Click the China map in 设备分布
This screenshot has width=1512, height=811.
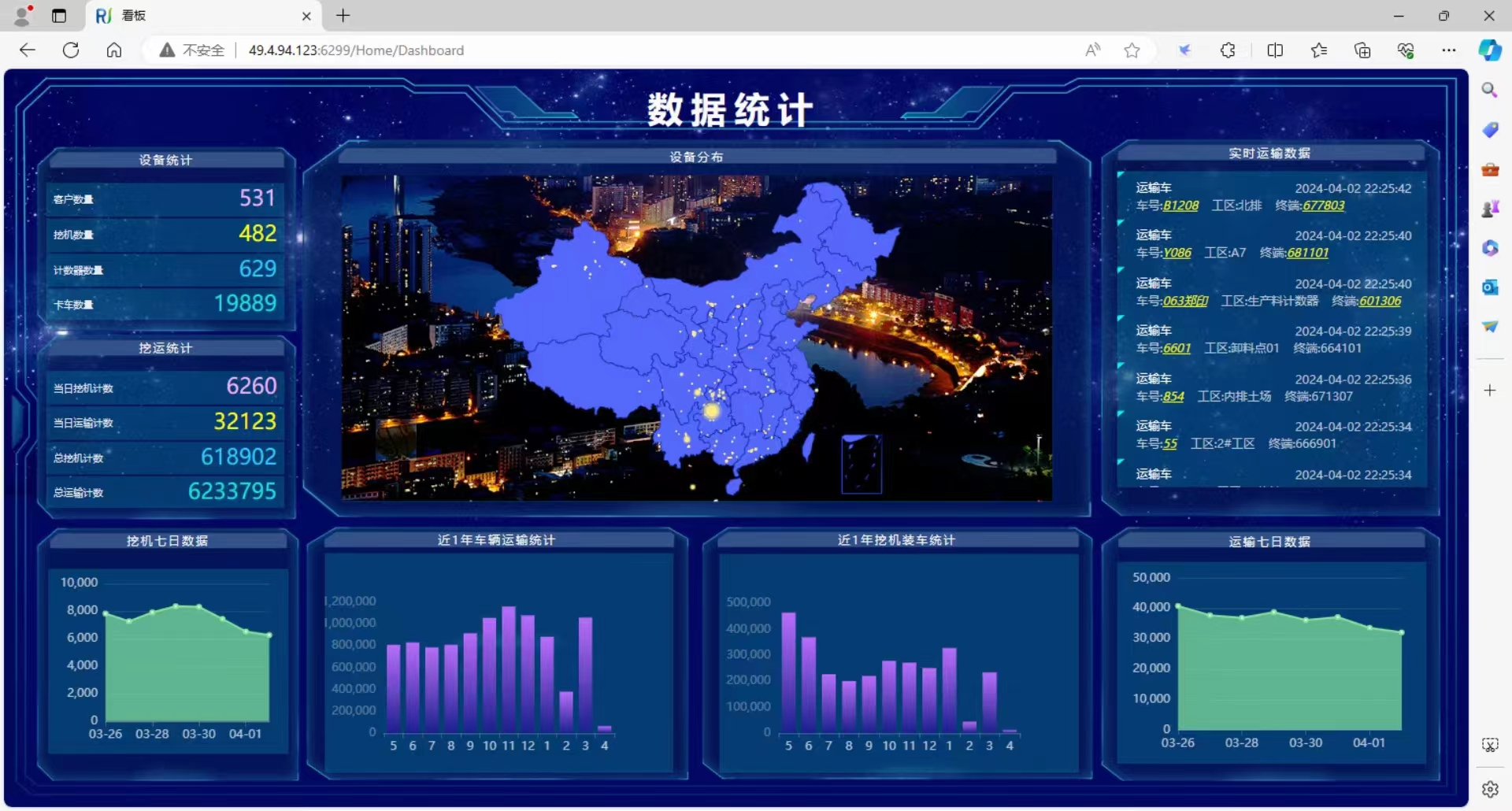[x=693, y=331]
